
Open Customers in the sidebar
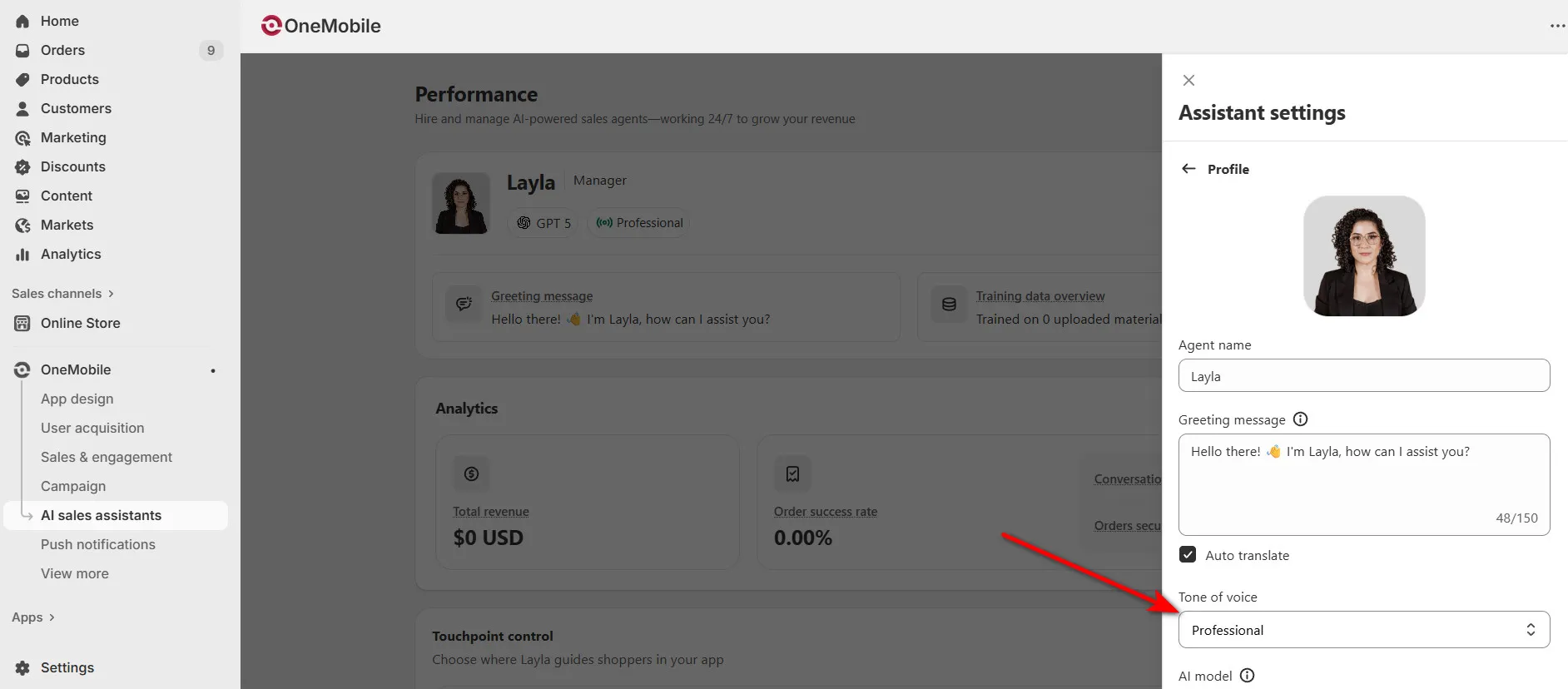(116, 109)
